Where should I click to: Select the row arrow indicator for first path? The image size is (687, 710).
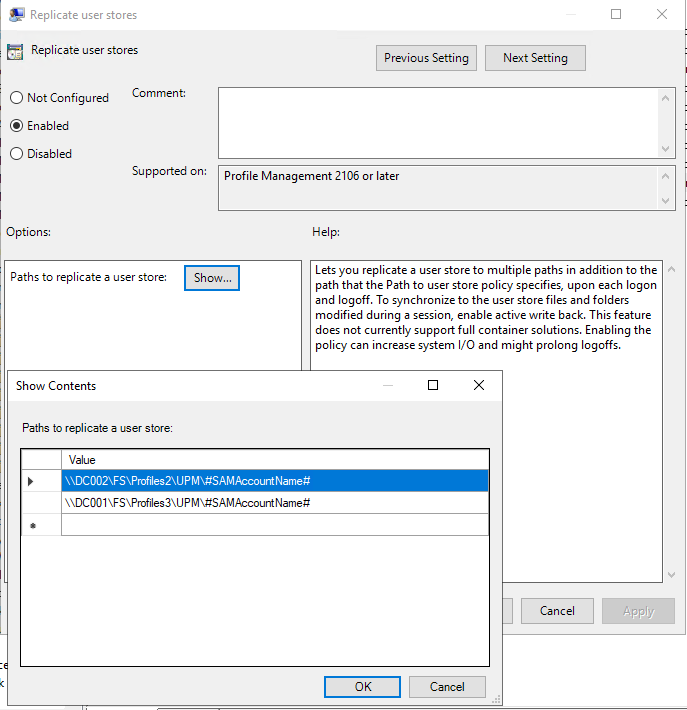coord(31,481)
